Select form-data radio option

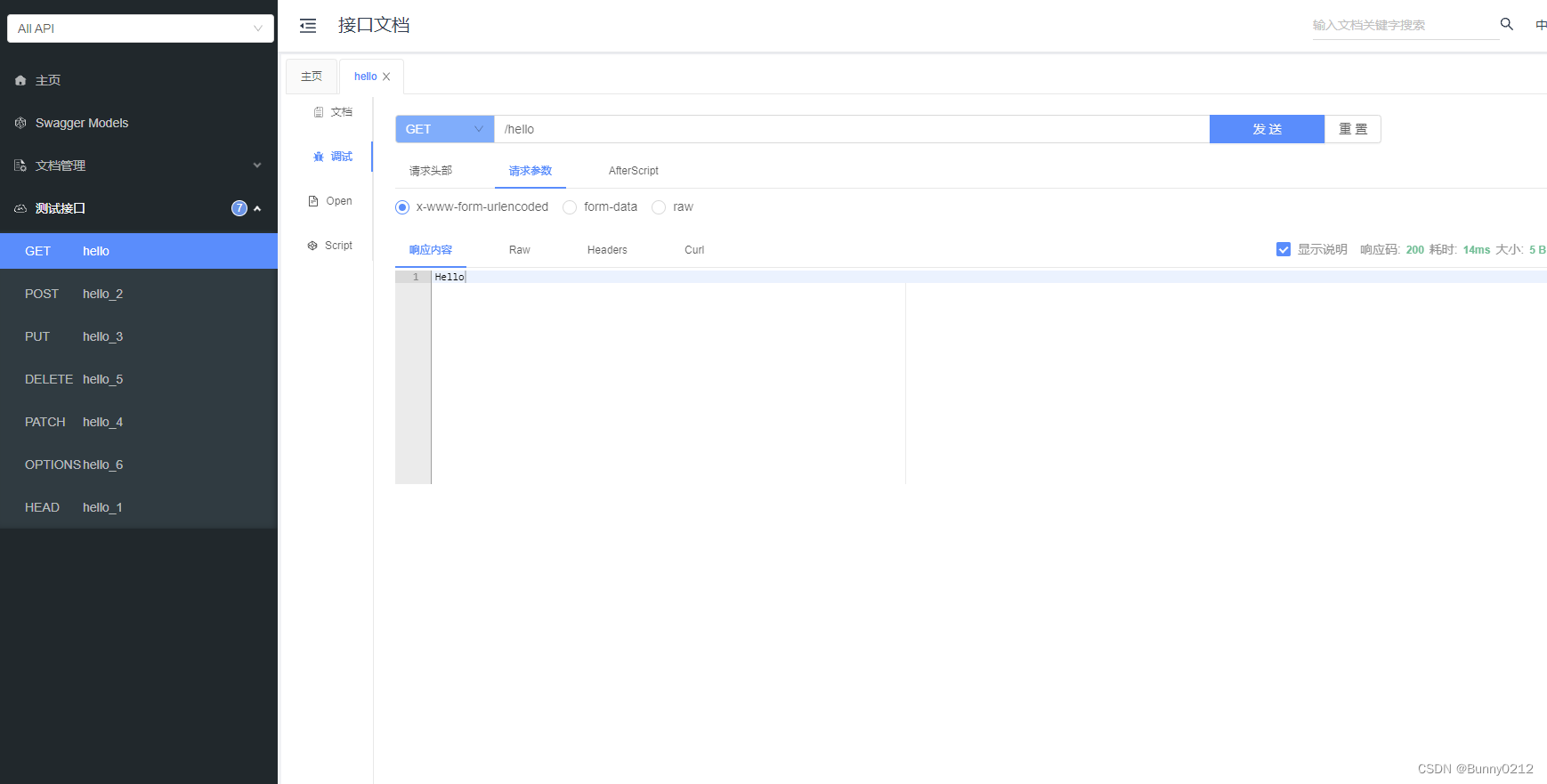tap(570, 207)
